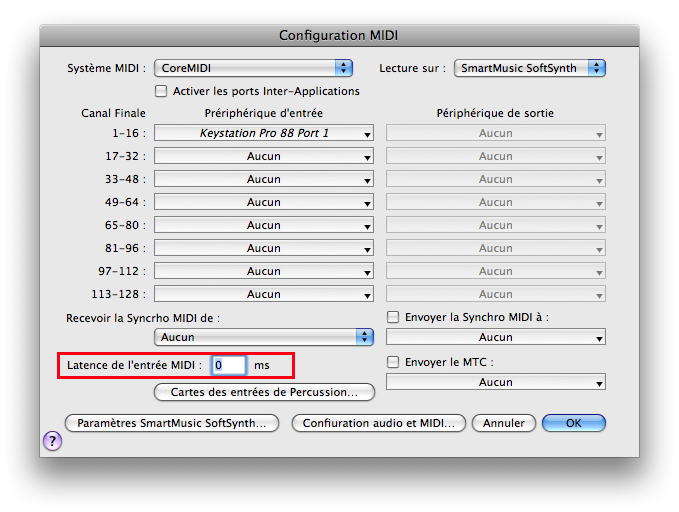Expand input device dropdown for channels 33-48
679x512 pixels.
point(264,179)
